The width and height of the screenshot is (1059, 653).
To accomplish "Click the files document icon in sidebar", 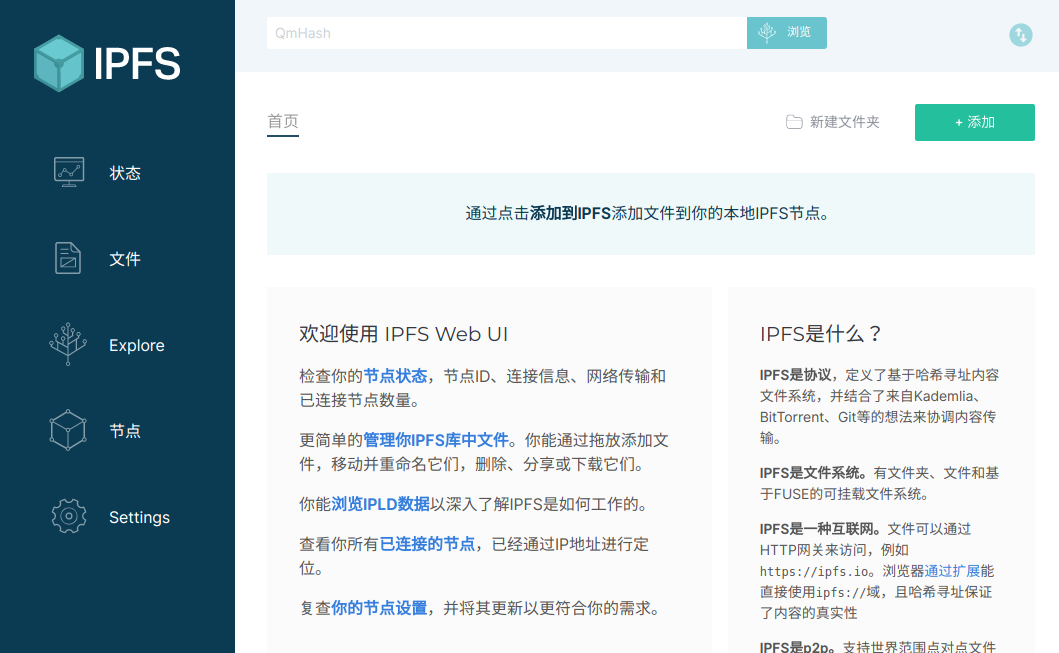I will pyautogui.click(x=68, y=258).
